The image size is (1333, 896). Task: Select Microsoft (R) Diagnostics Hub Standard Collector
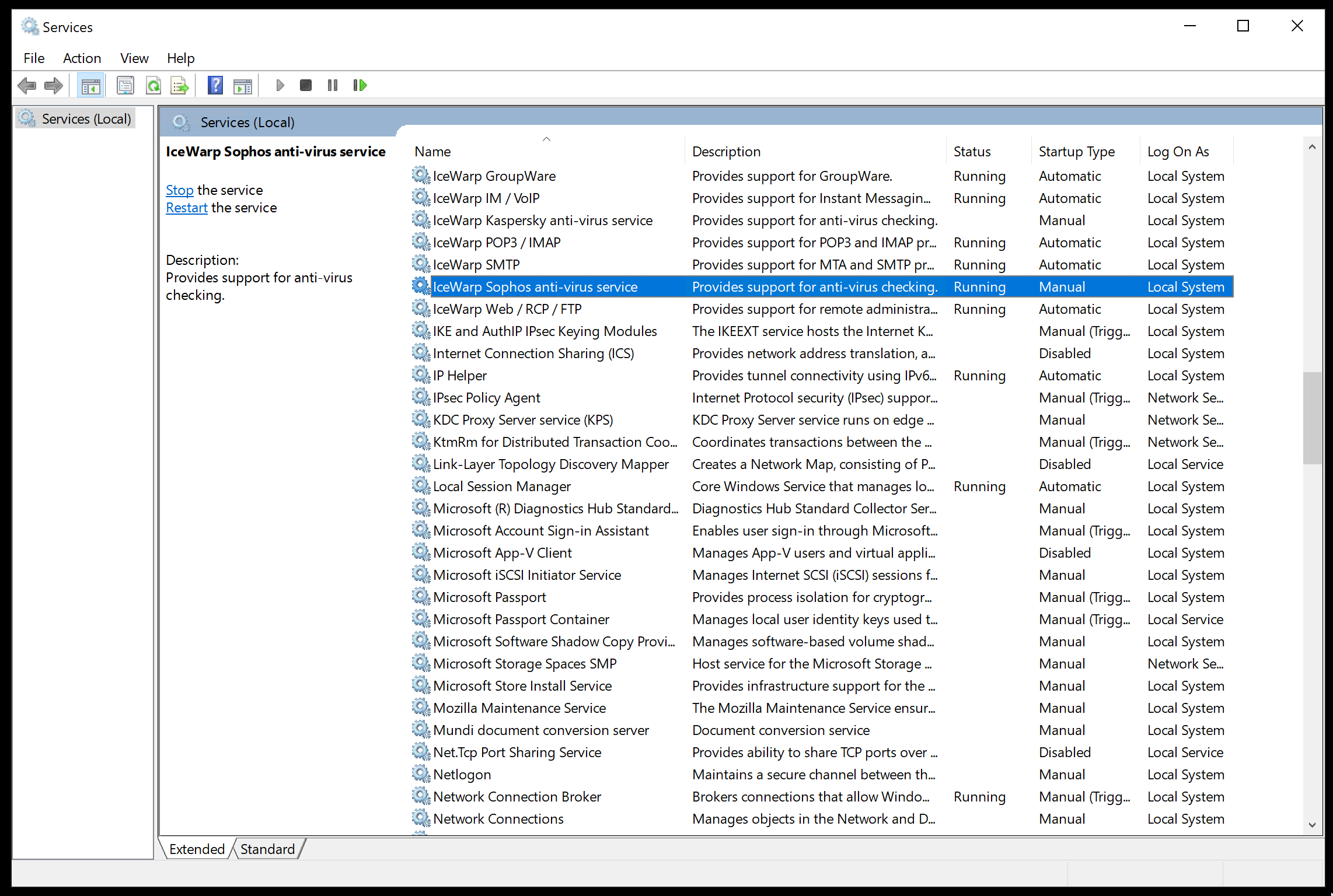click(822, 509)
